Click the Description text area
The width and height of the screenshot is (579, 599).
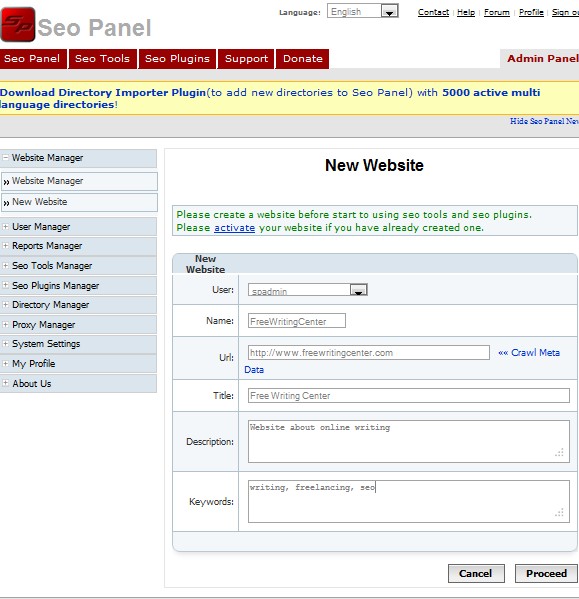409,441
